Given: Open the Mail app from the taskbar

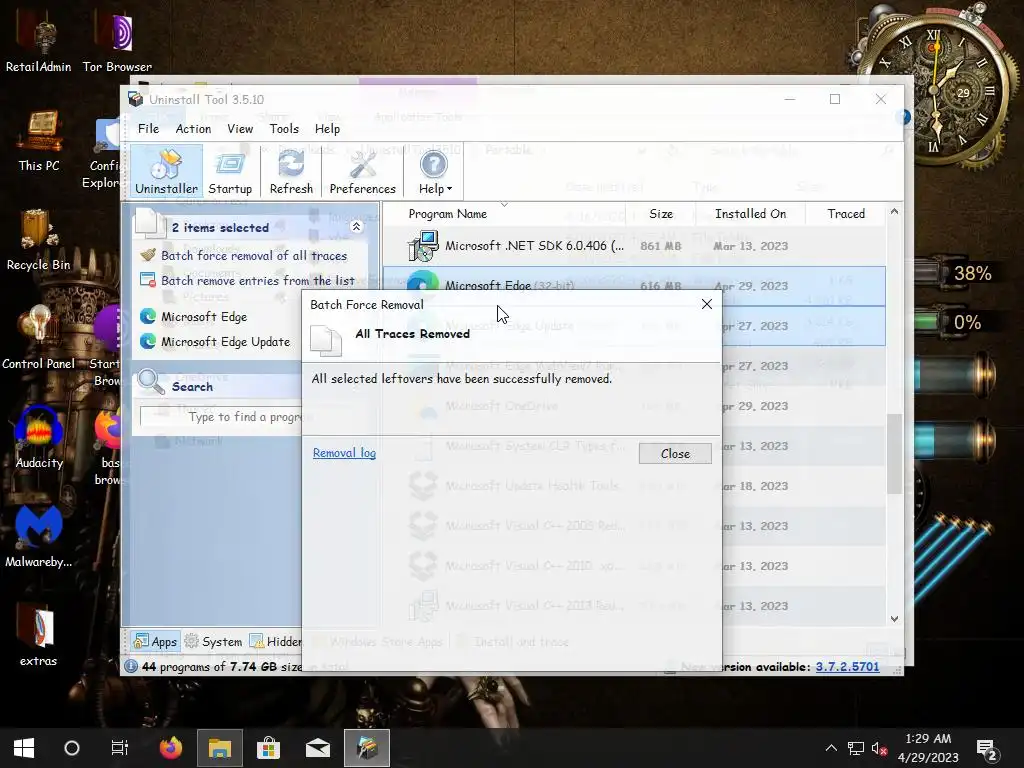Looking at the screenshot, I should 317,748.
